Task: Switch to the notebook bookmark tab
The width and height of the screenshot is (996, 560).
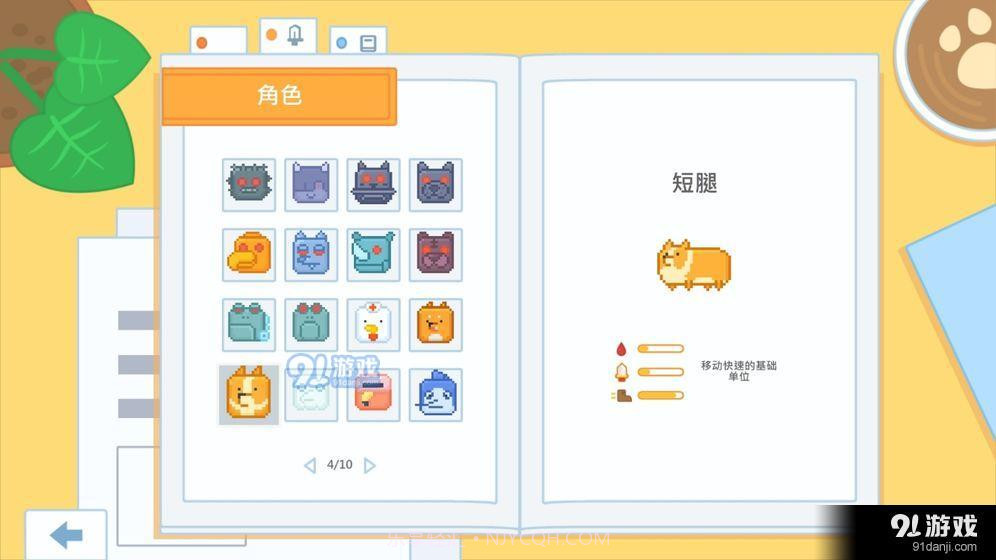Action: 358,42
